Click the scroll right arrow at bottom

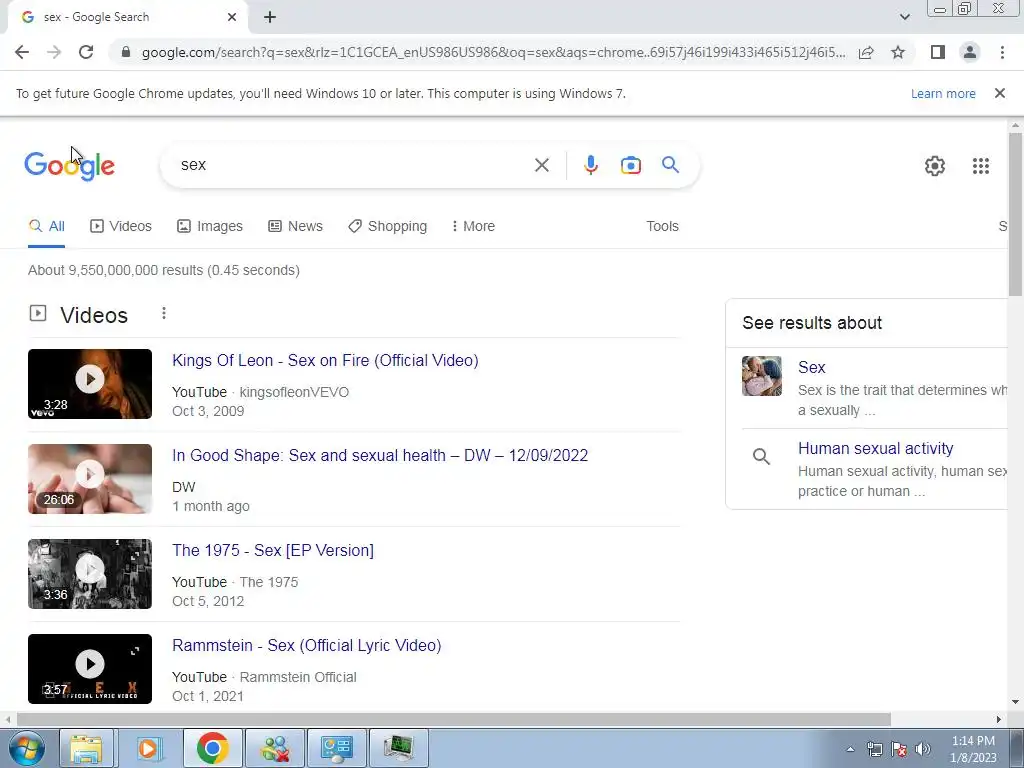(x=998, y=719)
